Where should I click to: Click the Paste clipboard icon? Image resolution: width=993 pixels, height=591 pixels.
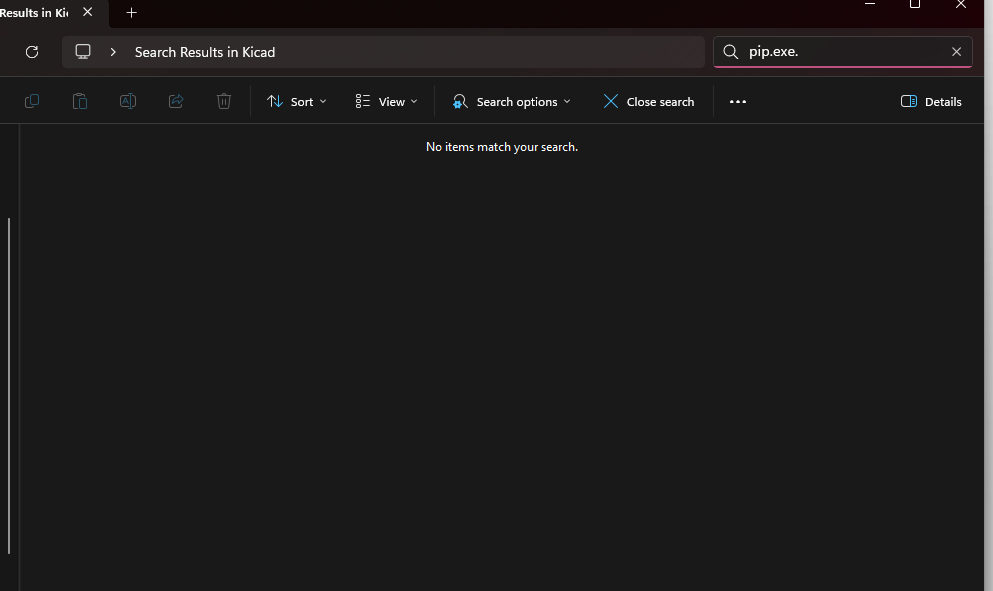point(80,101)
